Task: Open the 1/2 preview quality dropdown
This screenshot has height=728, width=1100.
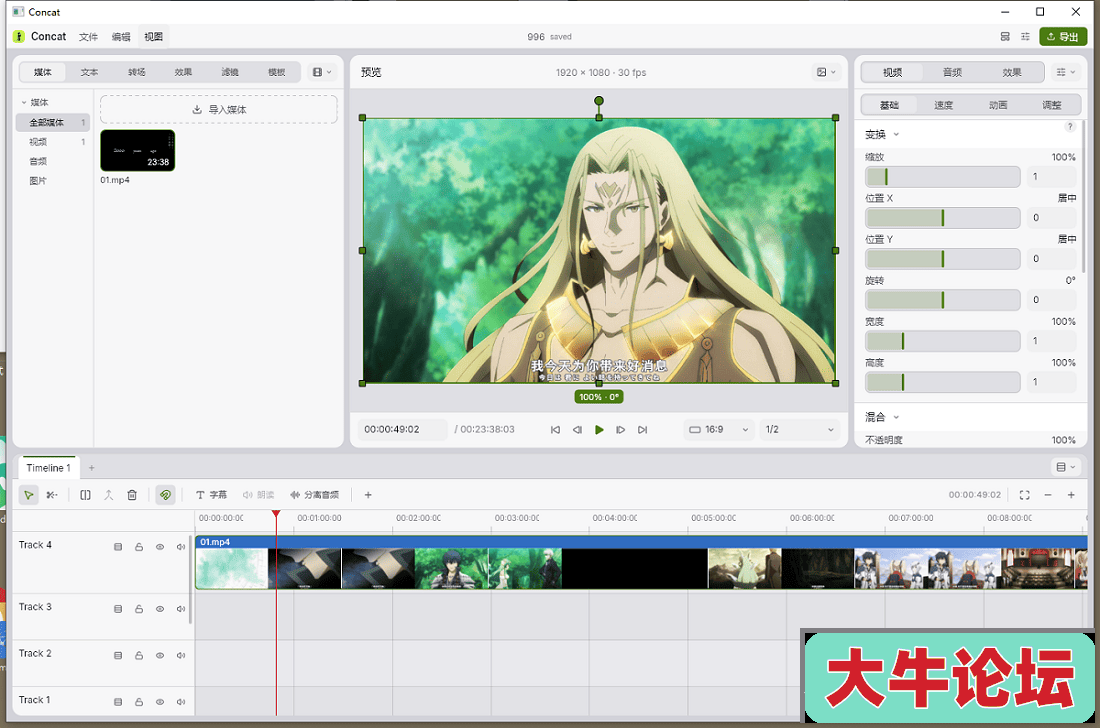Action: pos(800,429)
